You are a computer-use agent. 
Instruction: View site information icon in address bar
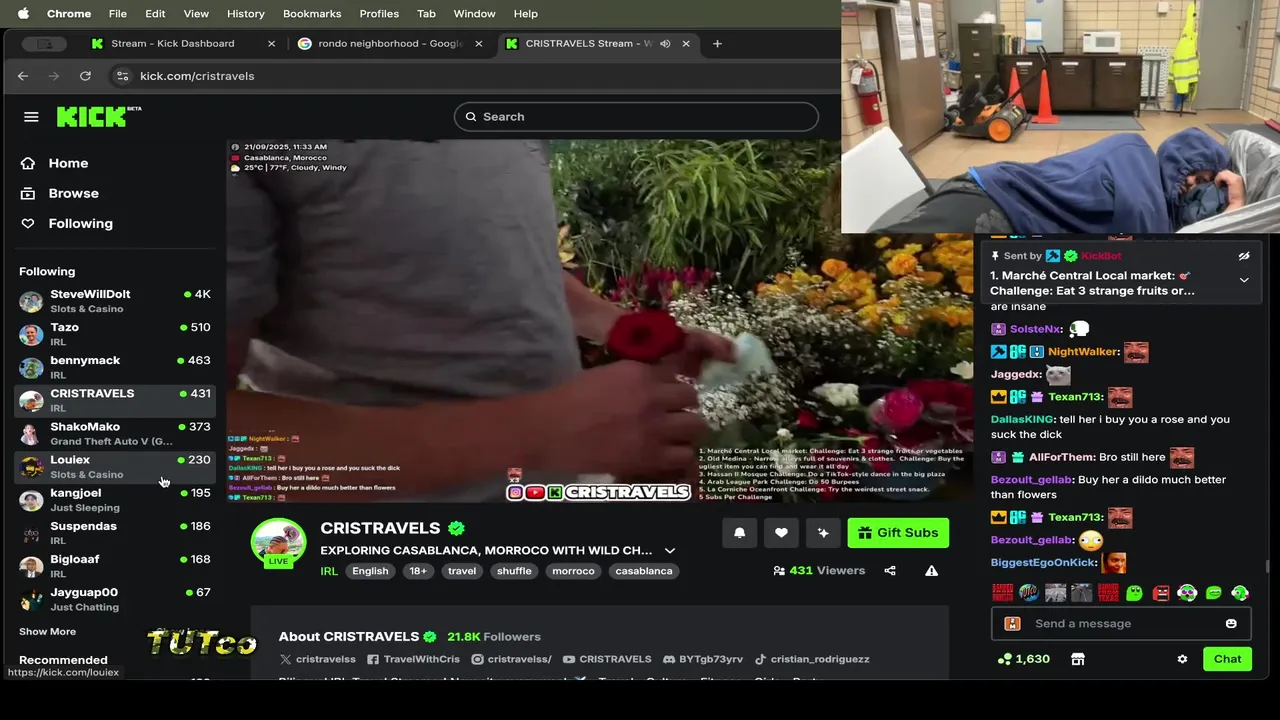[x=122, y=76]
